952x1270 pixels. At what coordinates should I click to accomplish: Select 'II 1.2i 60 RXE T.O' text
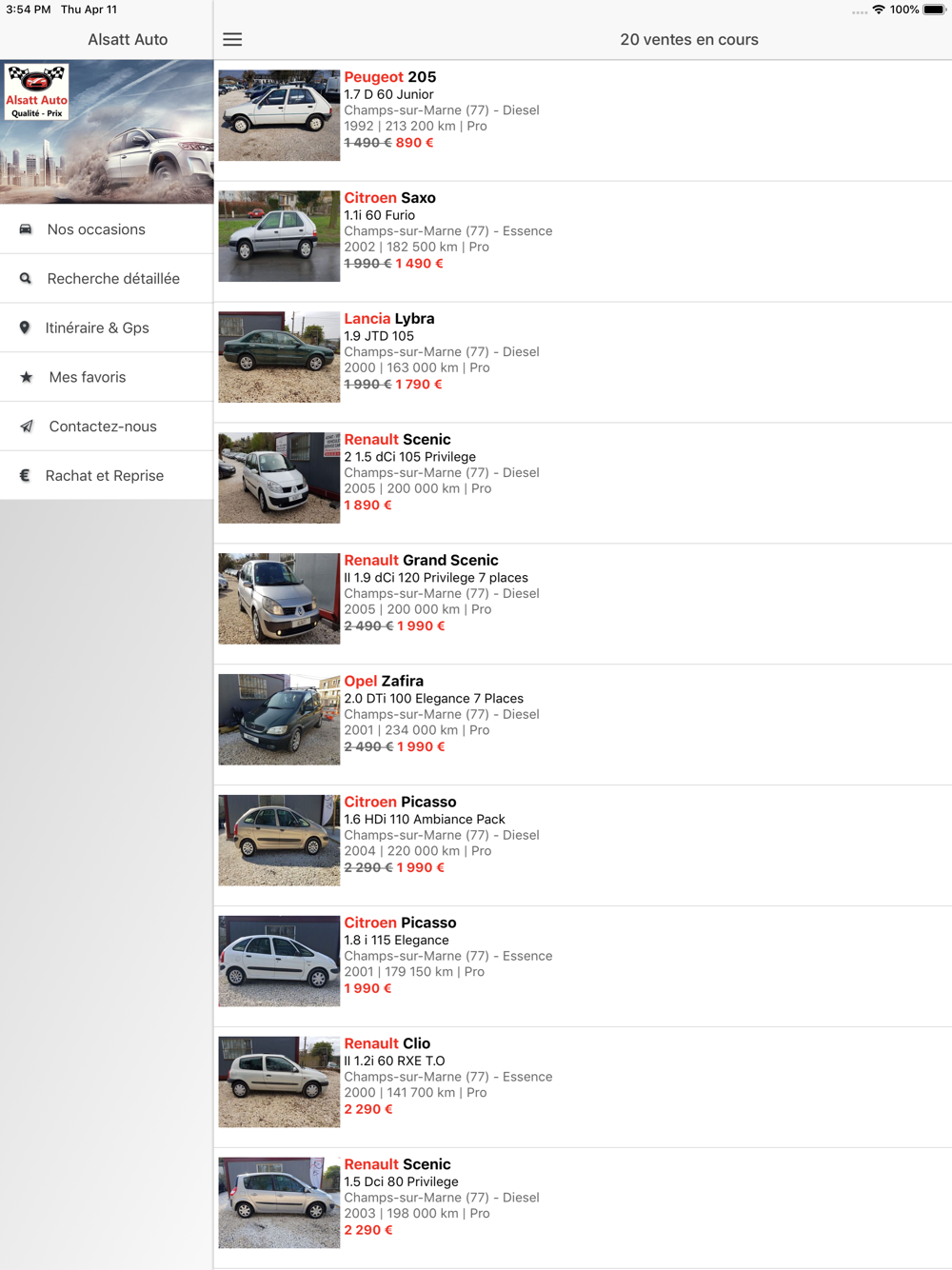[394, 1062]
